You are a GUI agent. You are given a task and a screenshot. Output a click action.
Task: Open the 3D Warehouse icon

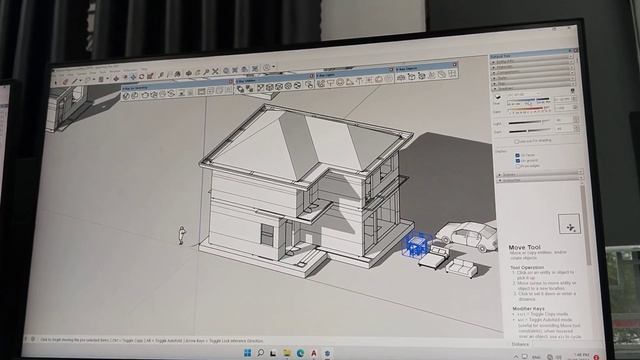click(x=226, y=71)
